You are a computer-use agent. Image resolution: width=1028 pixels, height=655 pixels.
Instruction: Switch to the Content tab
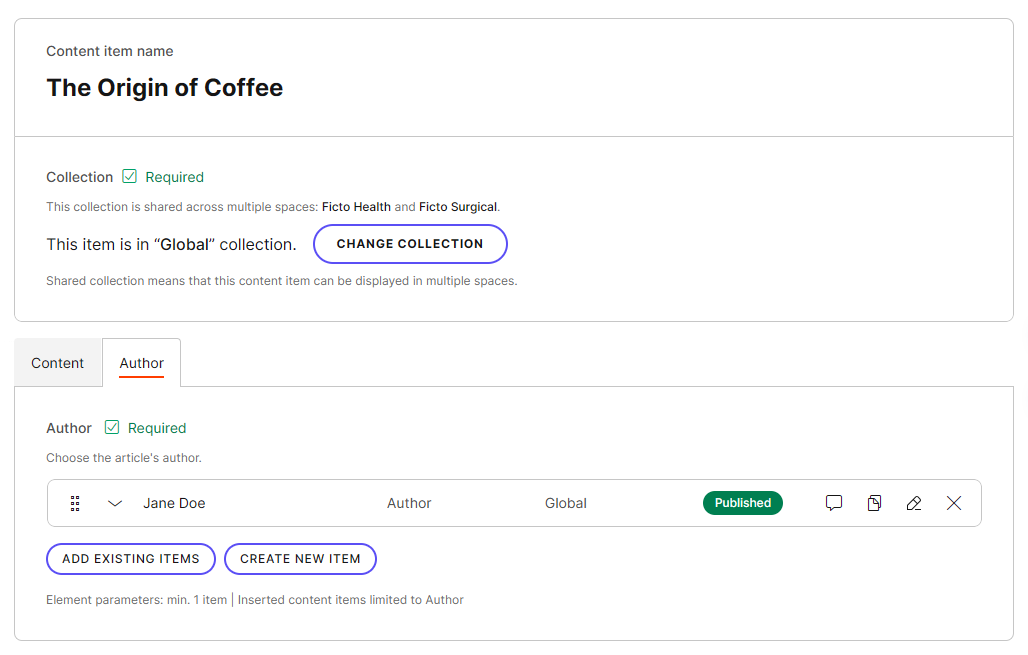(x=57, y=363)
